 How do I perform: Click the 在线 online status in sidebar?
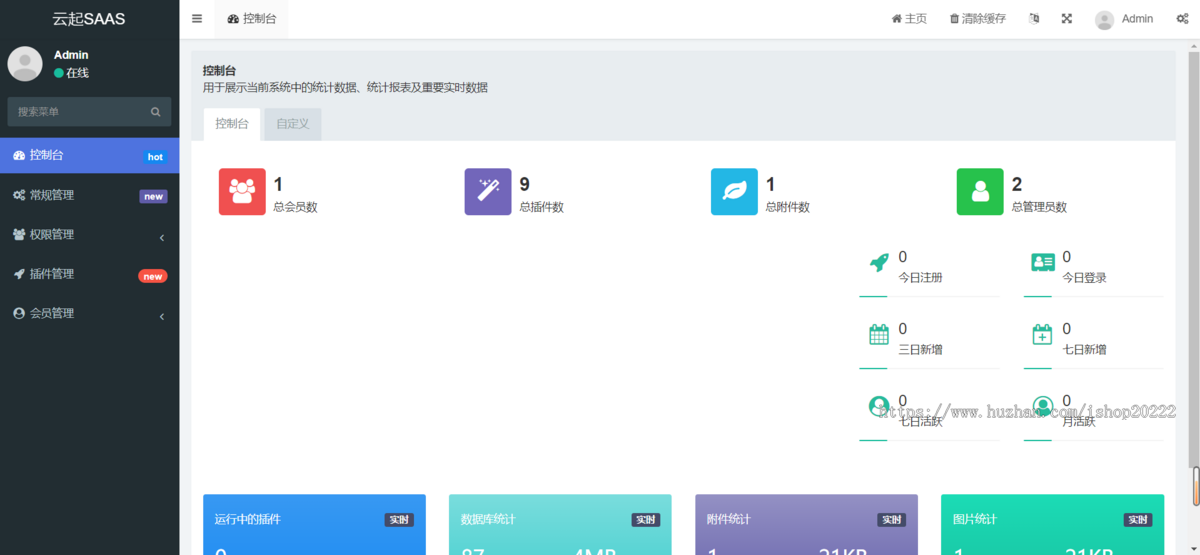[x=71, y=73]
